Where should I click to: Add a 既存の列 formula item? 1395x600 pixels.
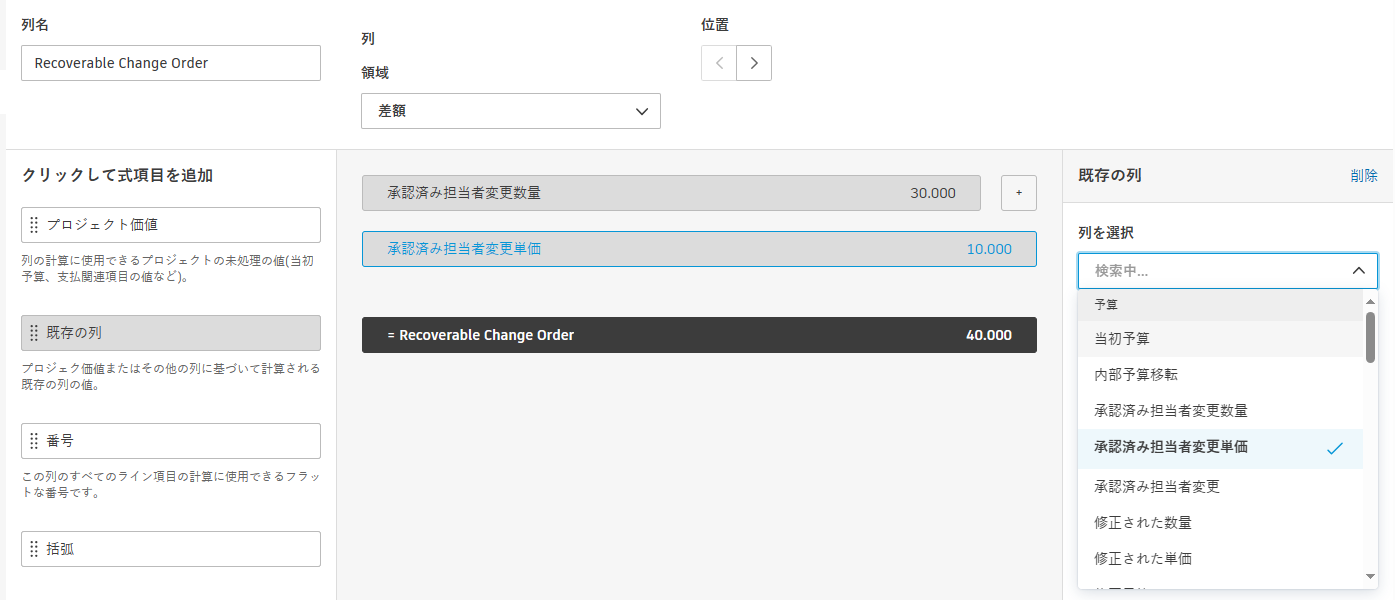[x=171, y=333]
